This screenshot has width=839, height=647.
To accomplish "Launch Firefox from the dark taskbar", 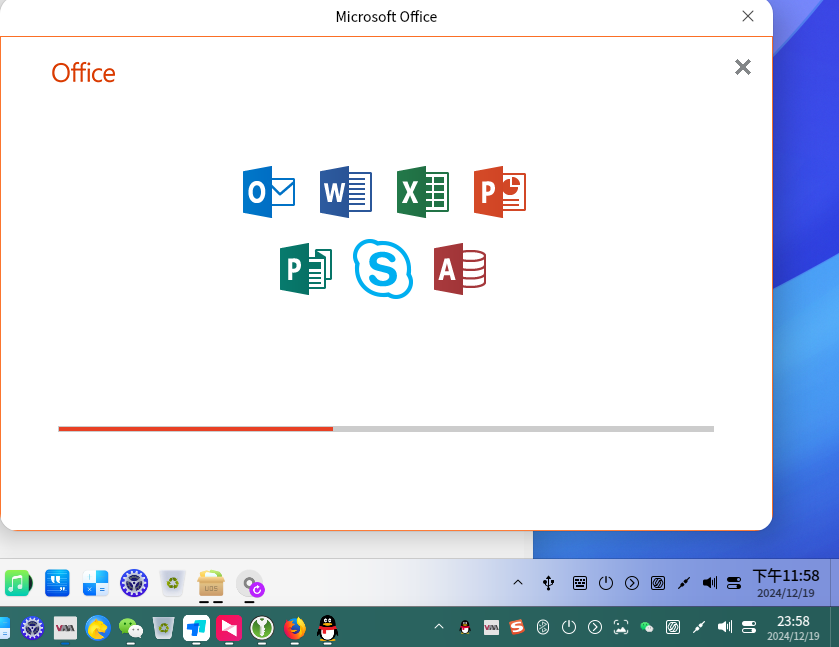I will point(295,628).
